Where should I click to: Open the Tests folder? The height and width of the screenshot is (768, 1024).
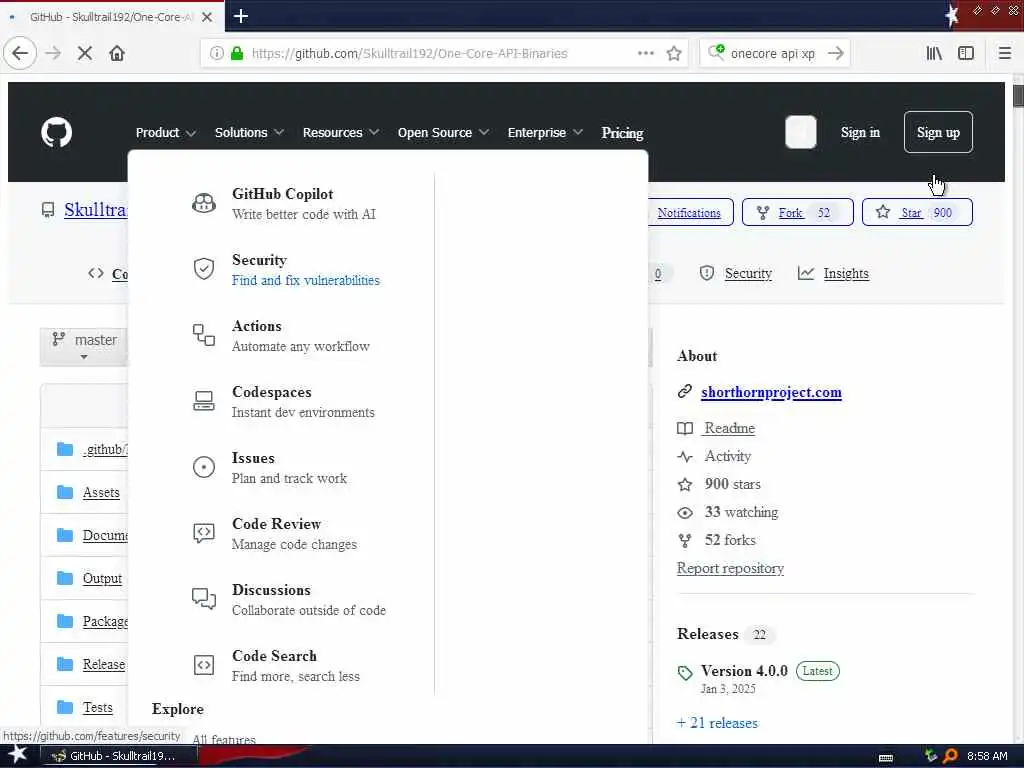pyautogui.click(x=98, y=707)
